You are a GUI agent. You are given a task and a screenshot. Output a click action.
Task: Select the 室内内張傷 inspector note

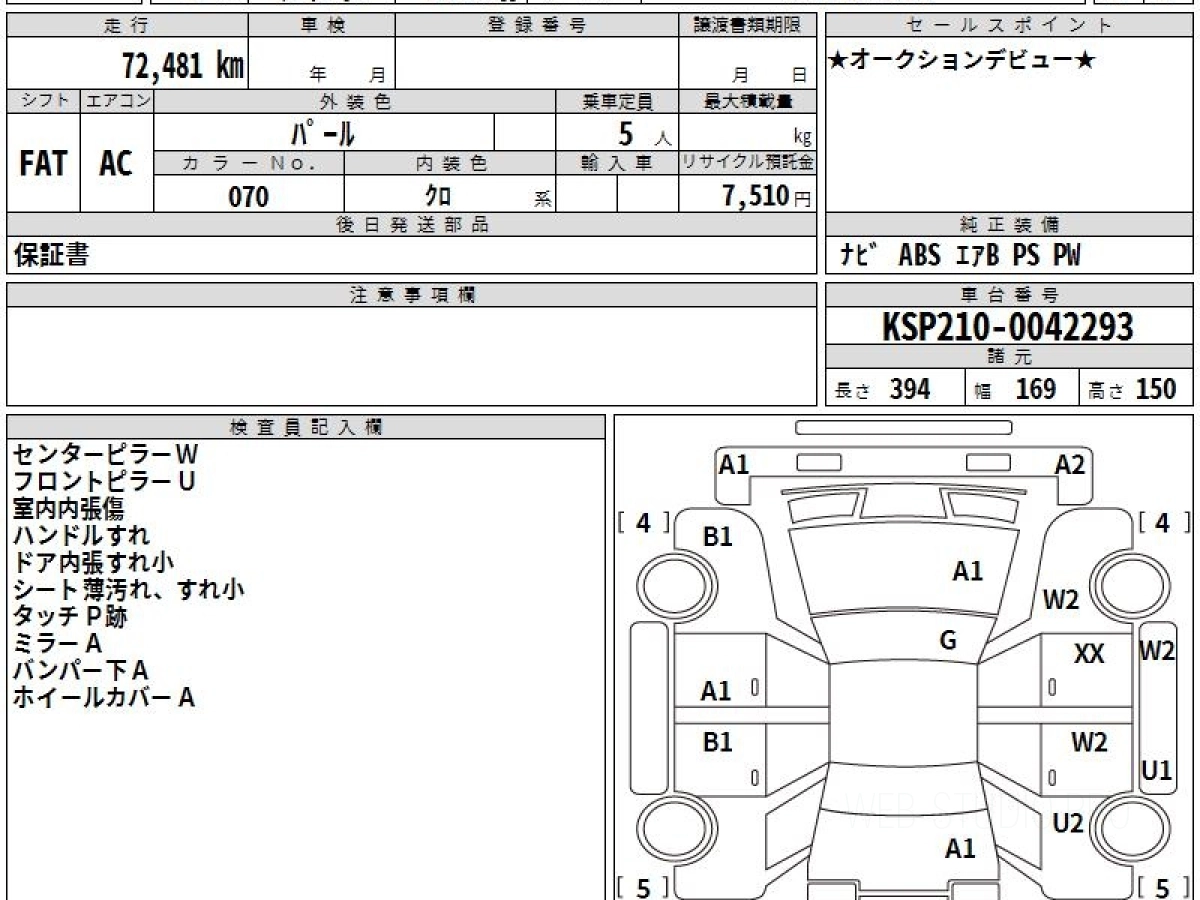point(68,508)
